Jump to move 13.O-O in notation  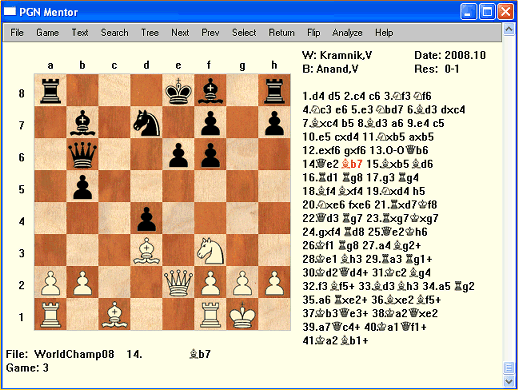click(x=387, y=150)
